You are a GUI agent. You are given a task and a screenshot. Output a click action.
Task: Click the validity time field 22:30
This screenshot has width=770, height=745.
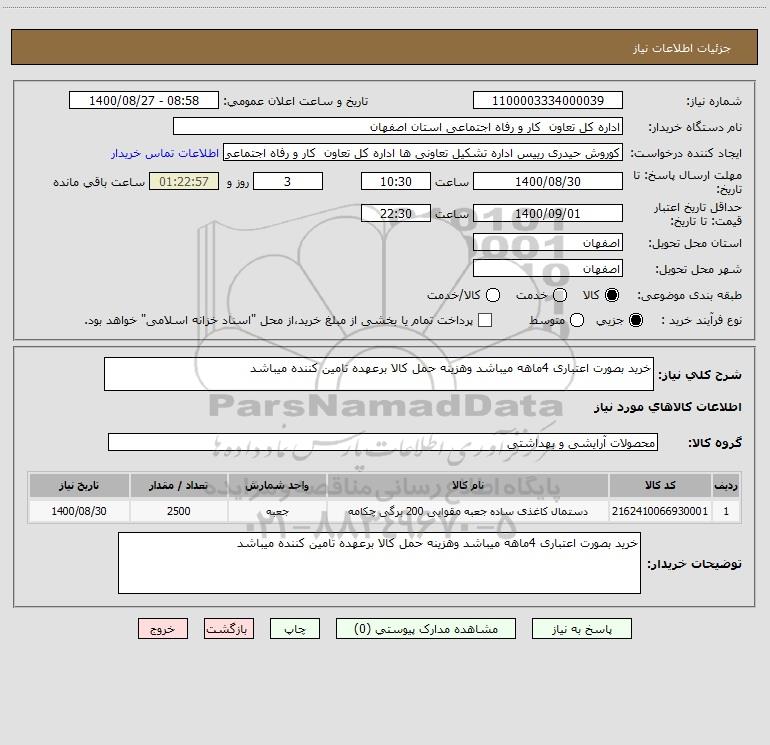pos(396,213)
